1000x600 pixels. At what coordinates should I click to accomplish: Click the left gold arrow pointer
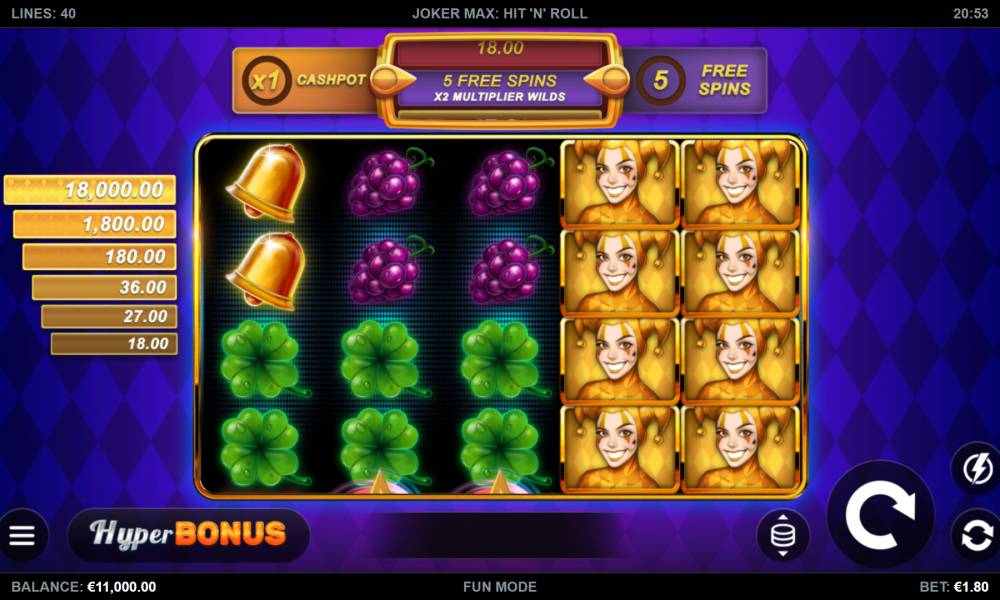click(393, 80)
